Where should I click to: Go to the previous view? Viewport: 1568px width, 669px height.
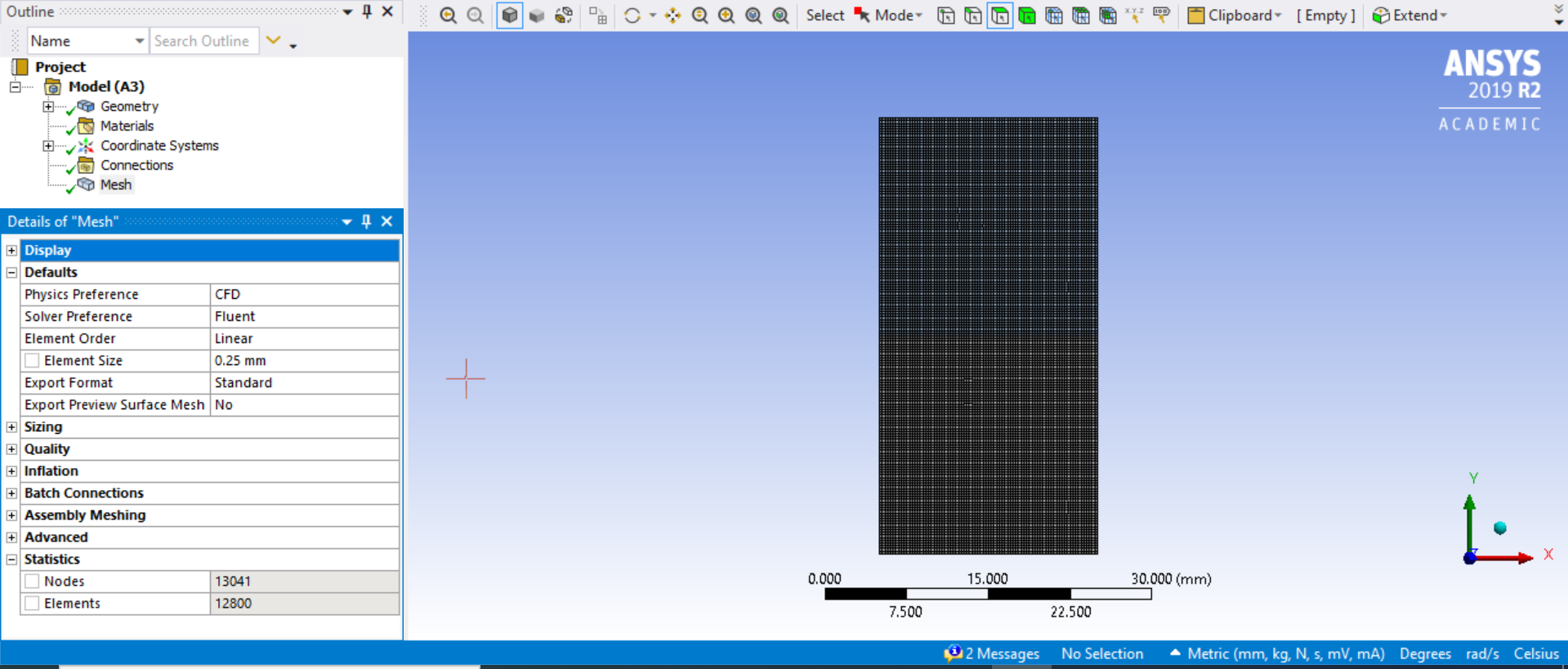pyautogui.click(x=449, y=16)
